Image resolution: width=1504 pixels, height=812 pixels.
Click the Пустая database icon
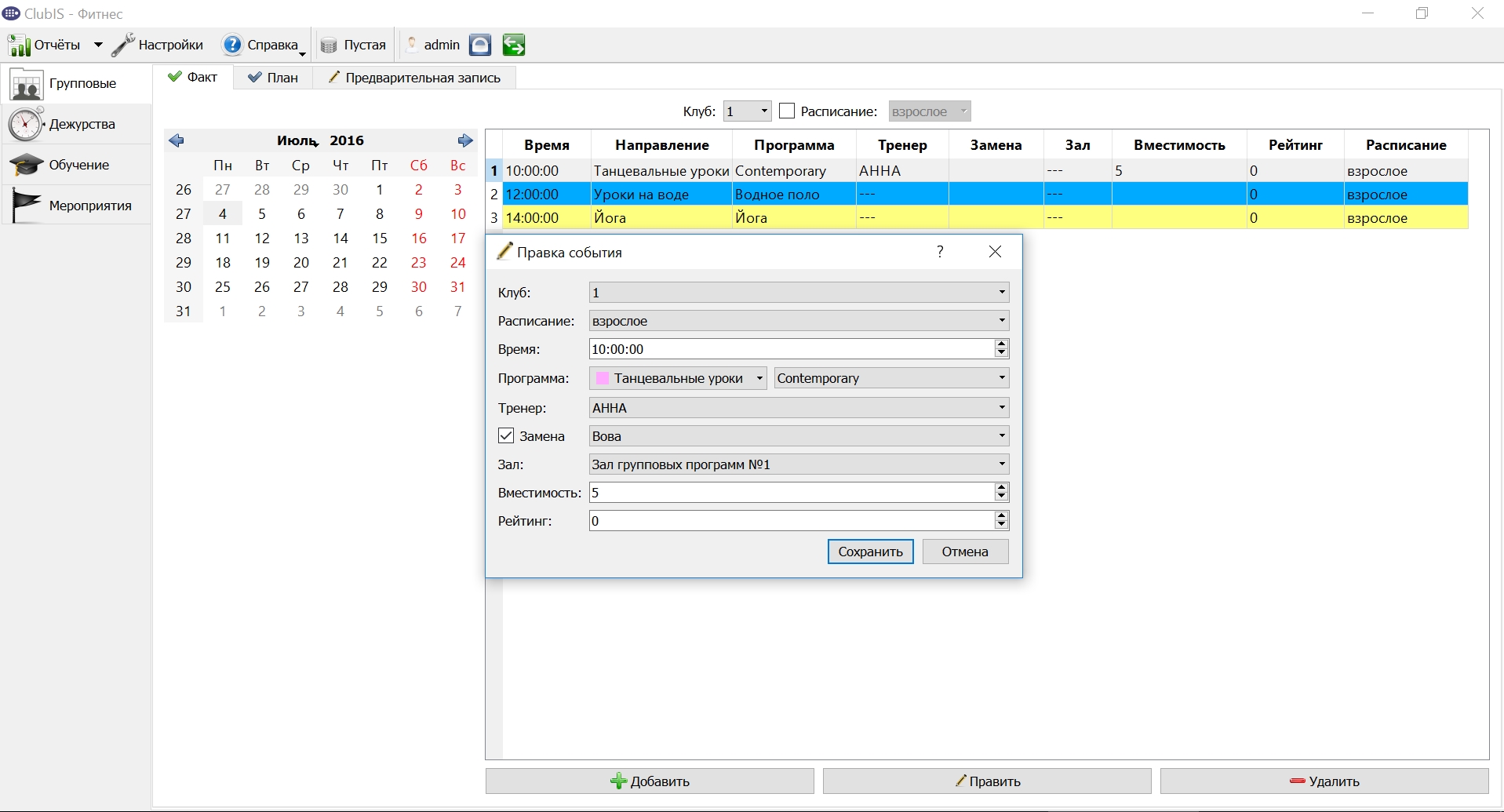pyautogui.click(x=329, y=46)
